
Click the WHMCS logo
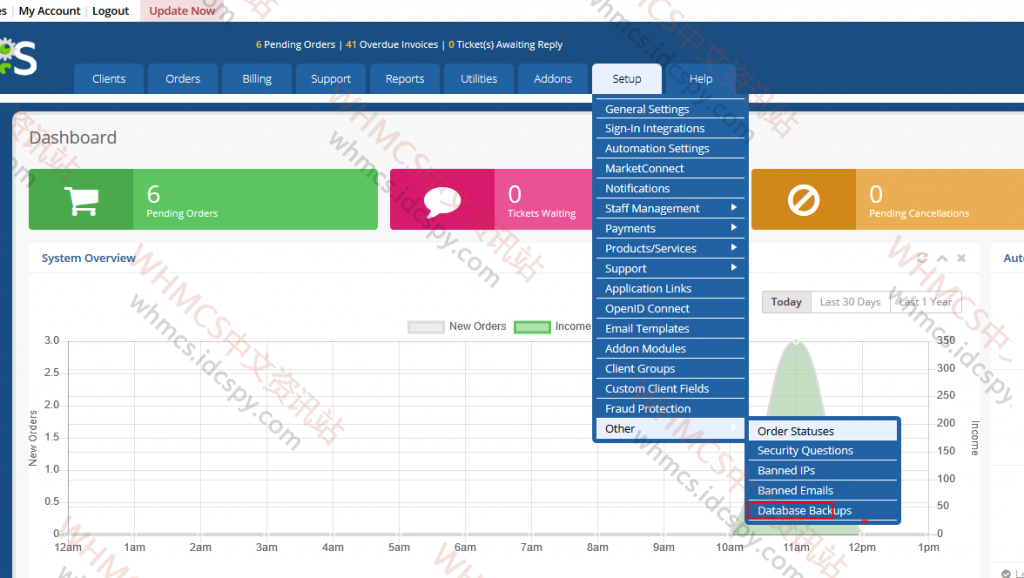18,57
